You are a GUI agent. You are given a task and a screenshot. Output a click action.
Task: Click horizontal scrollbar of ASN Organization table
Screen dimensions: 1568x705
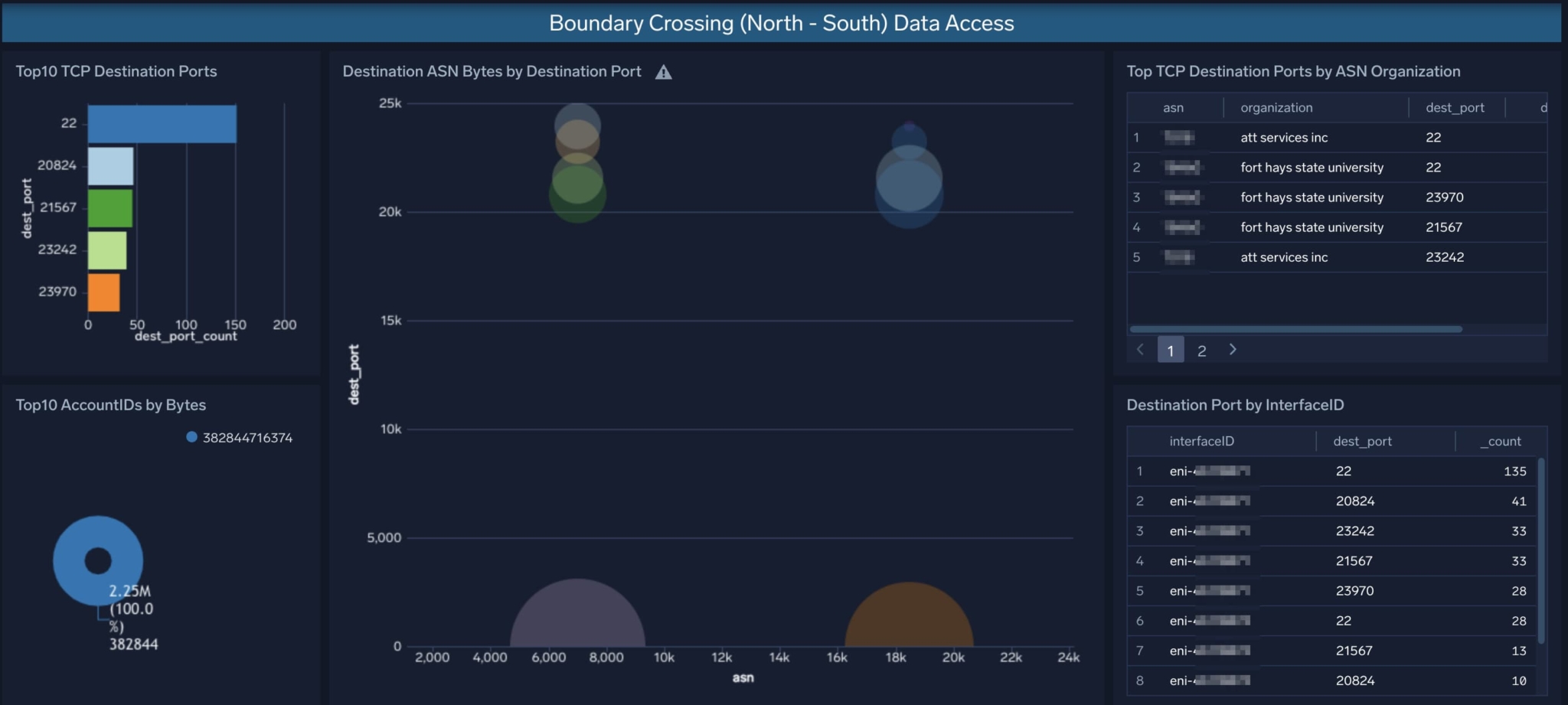(1295, 329)
